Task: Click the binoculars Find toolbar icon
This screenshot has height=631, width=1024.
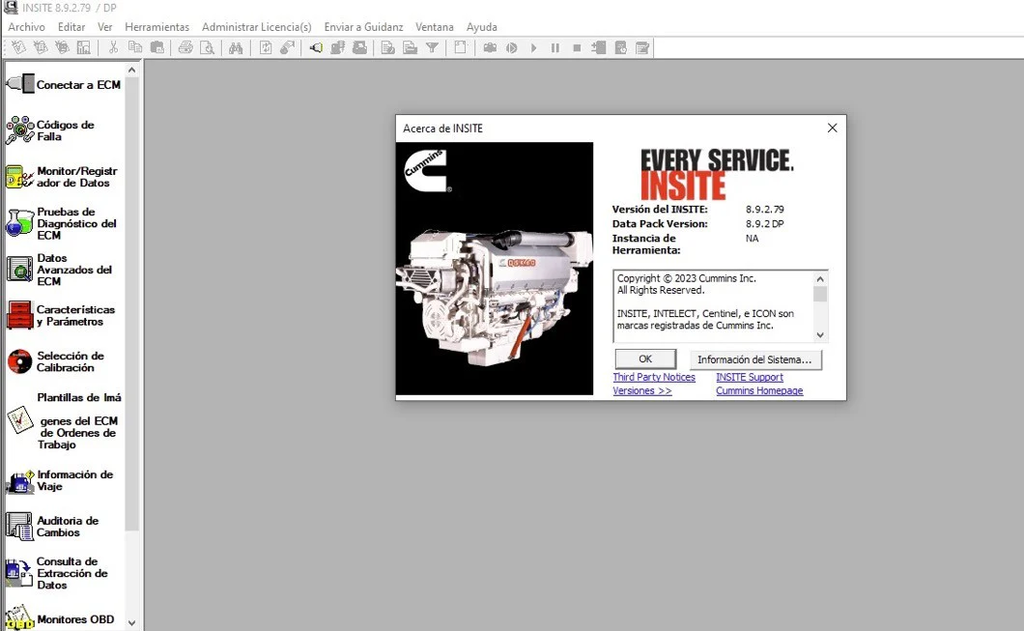Action: pos(236,48)
